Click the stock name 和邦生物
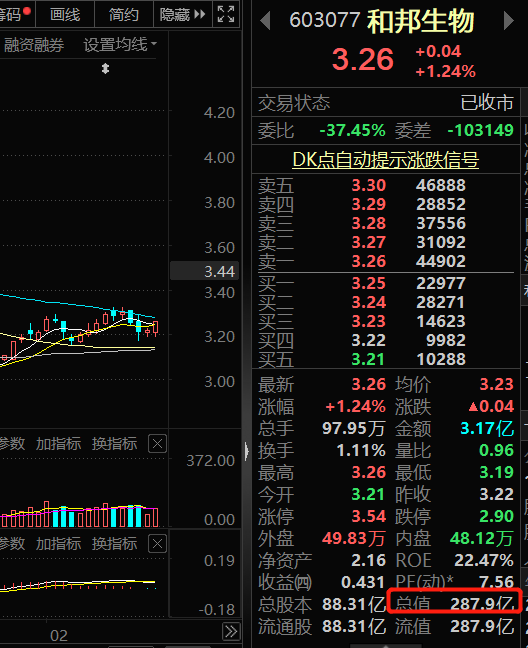The height and width of the screenshot is (648, 528). (421, 21)
